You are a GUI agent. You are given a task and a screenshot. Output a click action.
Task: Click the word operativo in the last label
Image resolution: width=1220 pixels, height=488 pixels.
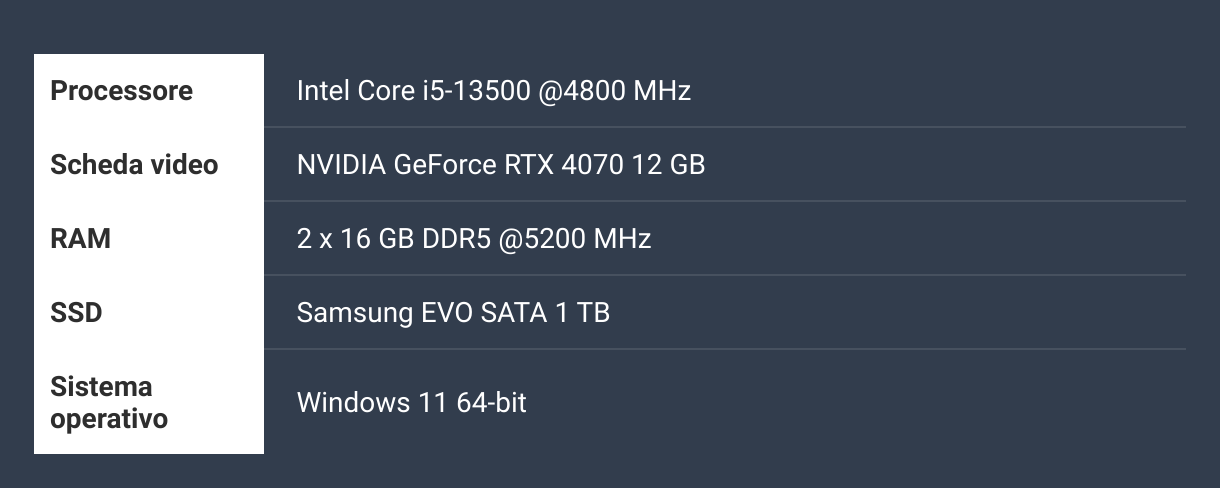109,419
